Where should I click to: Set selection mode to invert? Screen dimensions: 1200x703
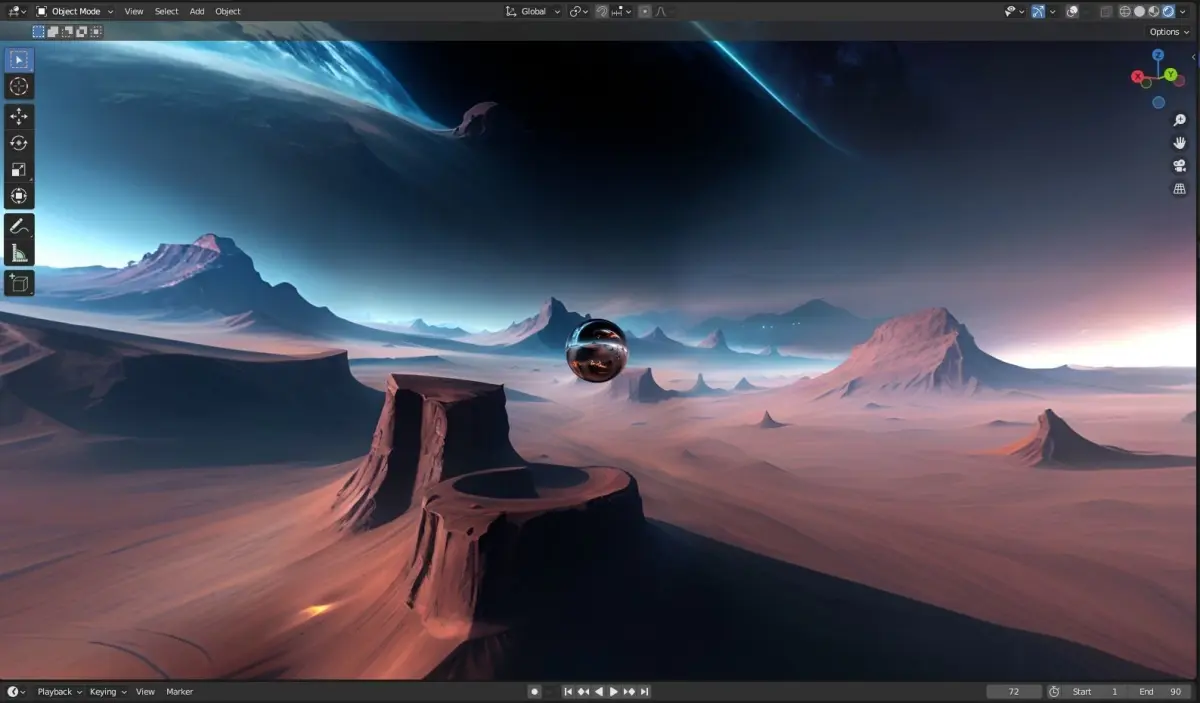point(82,32)
